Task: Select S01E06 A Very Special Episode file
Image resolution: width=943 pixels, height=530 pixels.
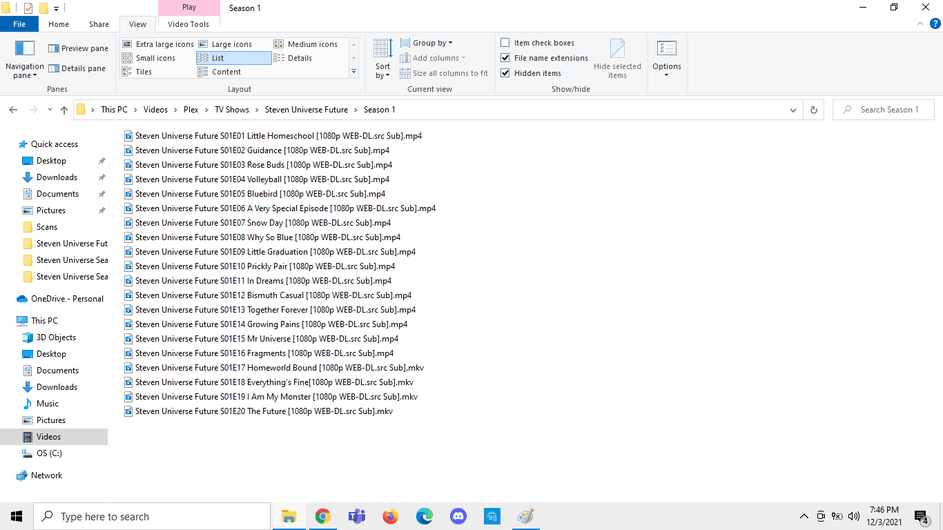Action: pyautogui.click(x=280, y=208)
